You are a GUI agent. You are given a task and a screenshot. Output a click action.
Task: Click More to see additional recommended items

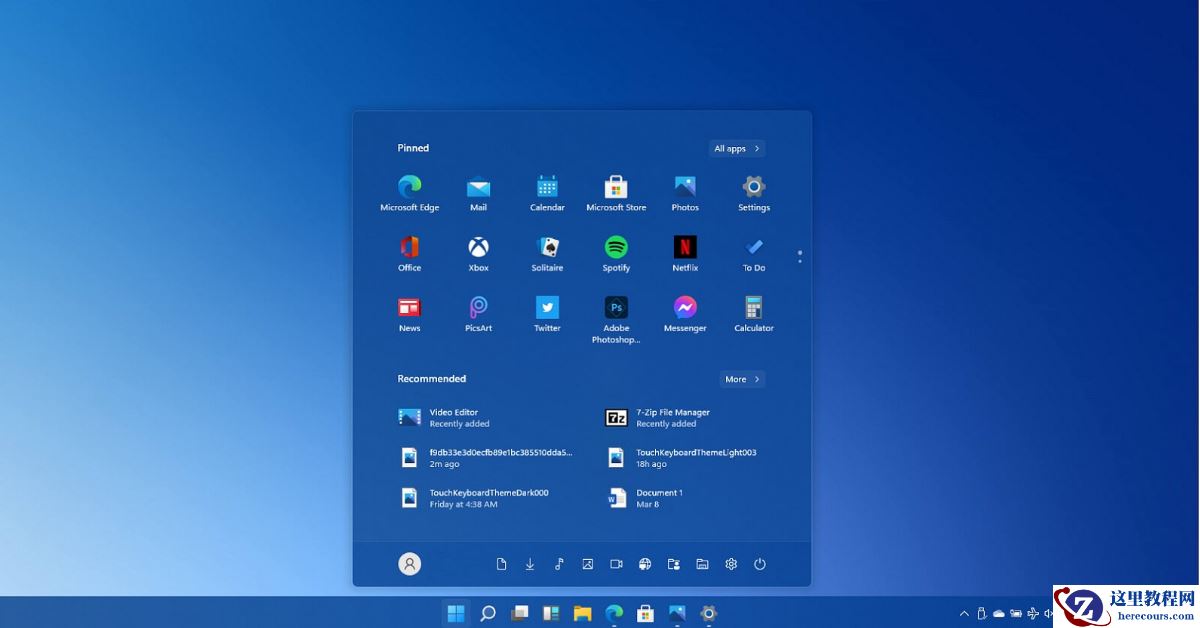click(742, 379)
